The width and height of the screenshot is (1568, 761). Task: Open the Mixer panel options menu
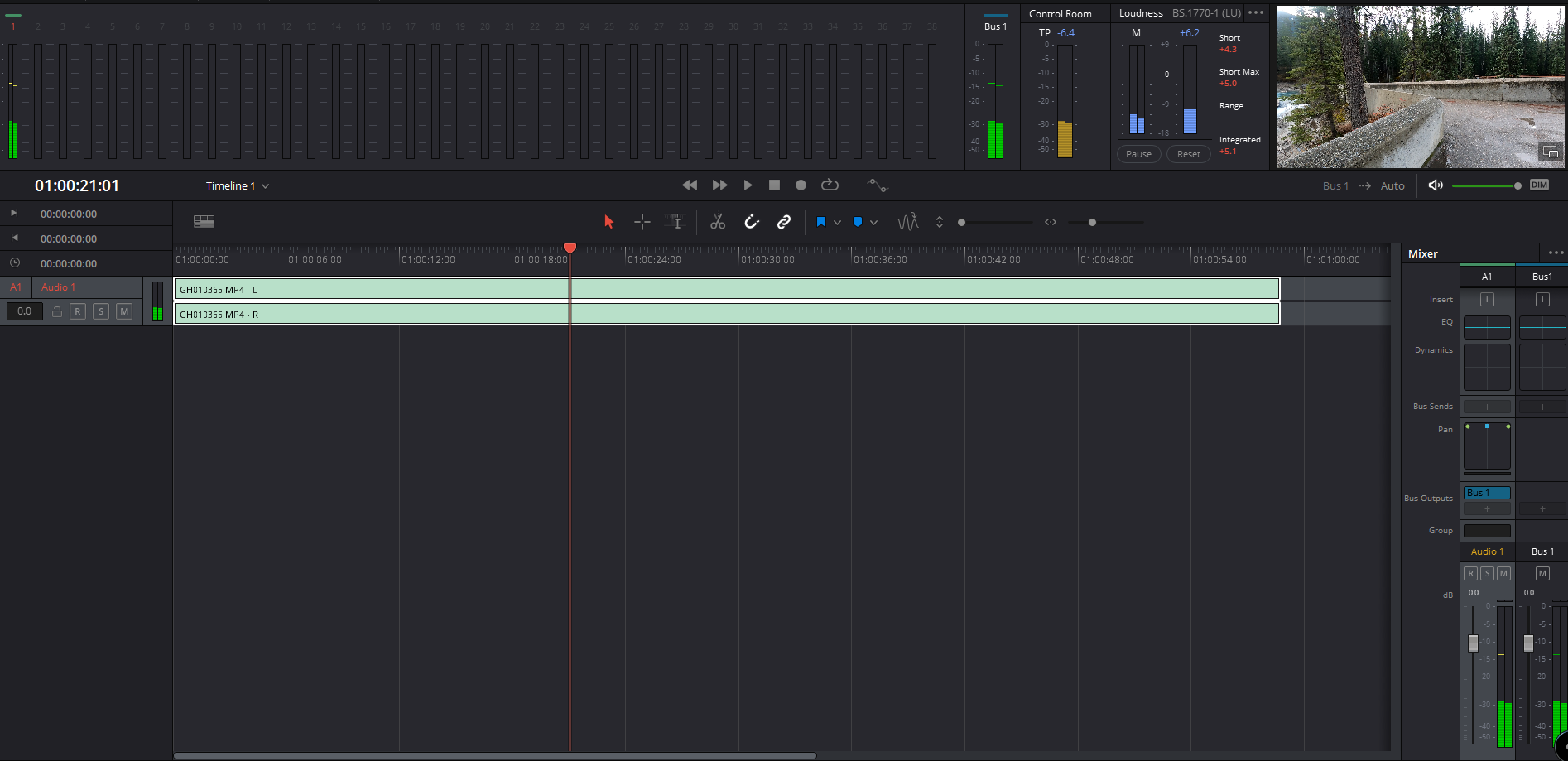1556,253
